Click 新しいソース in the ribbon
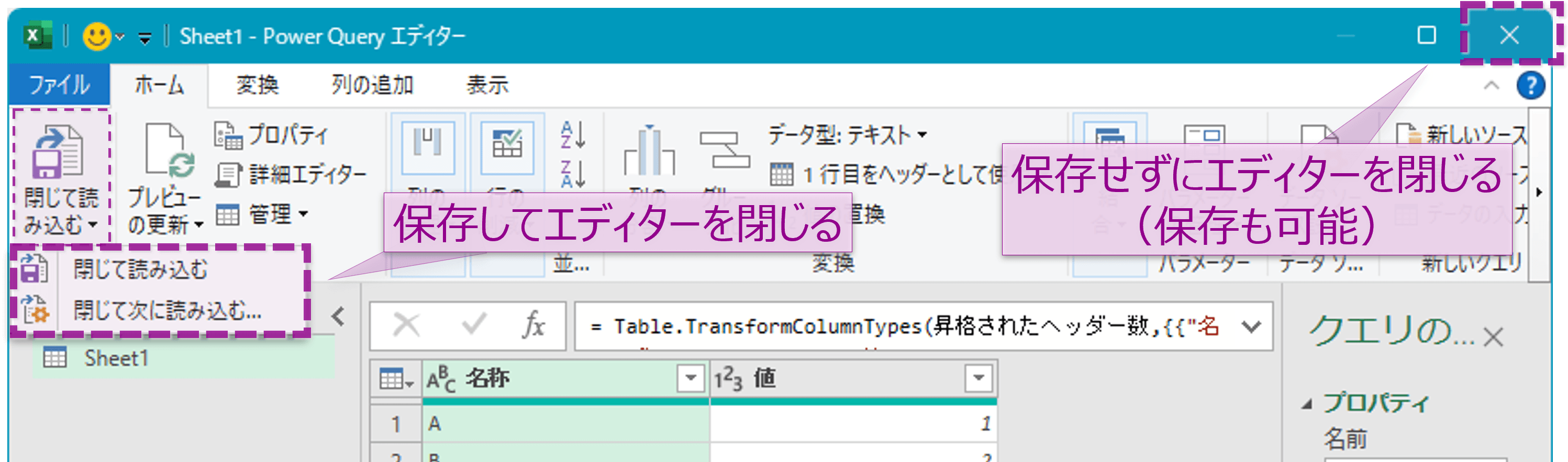This screenshot has height=462, width=1568. pos(1462,135)
